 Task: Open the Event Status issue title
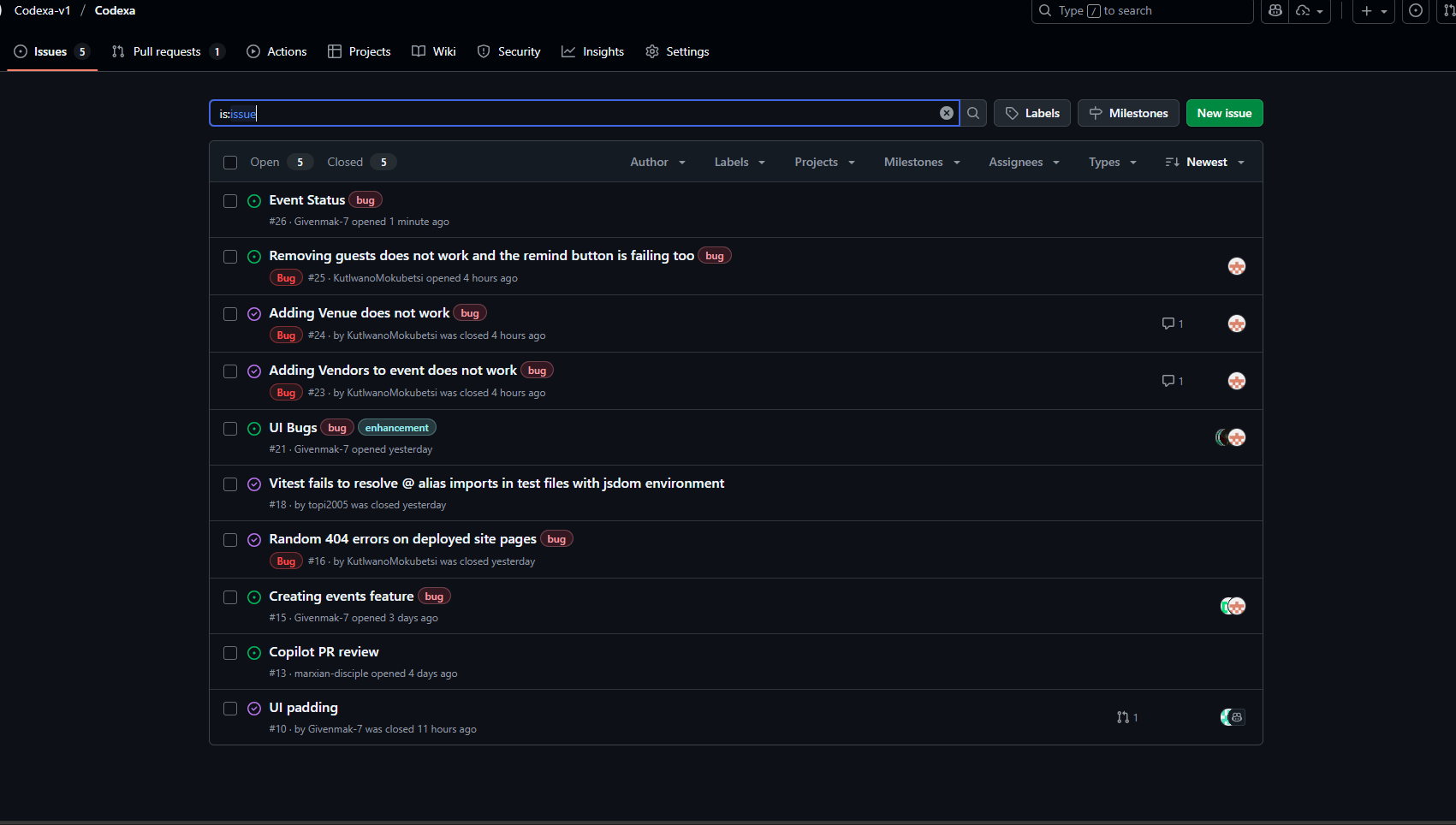(x=306, y=199)
